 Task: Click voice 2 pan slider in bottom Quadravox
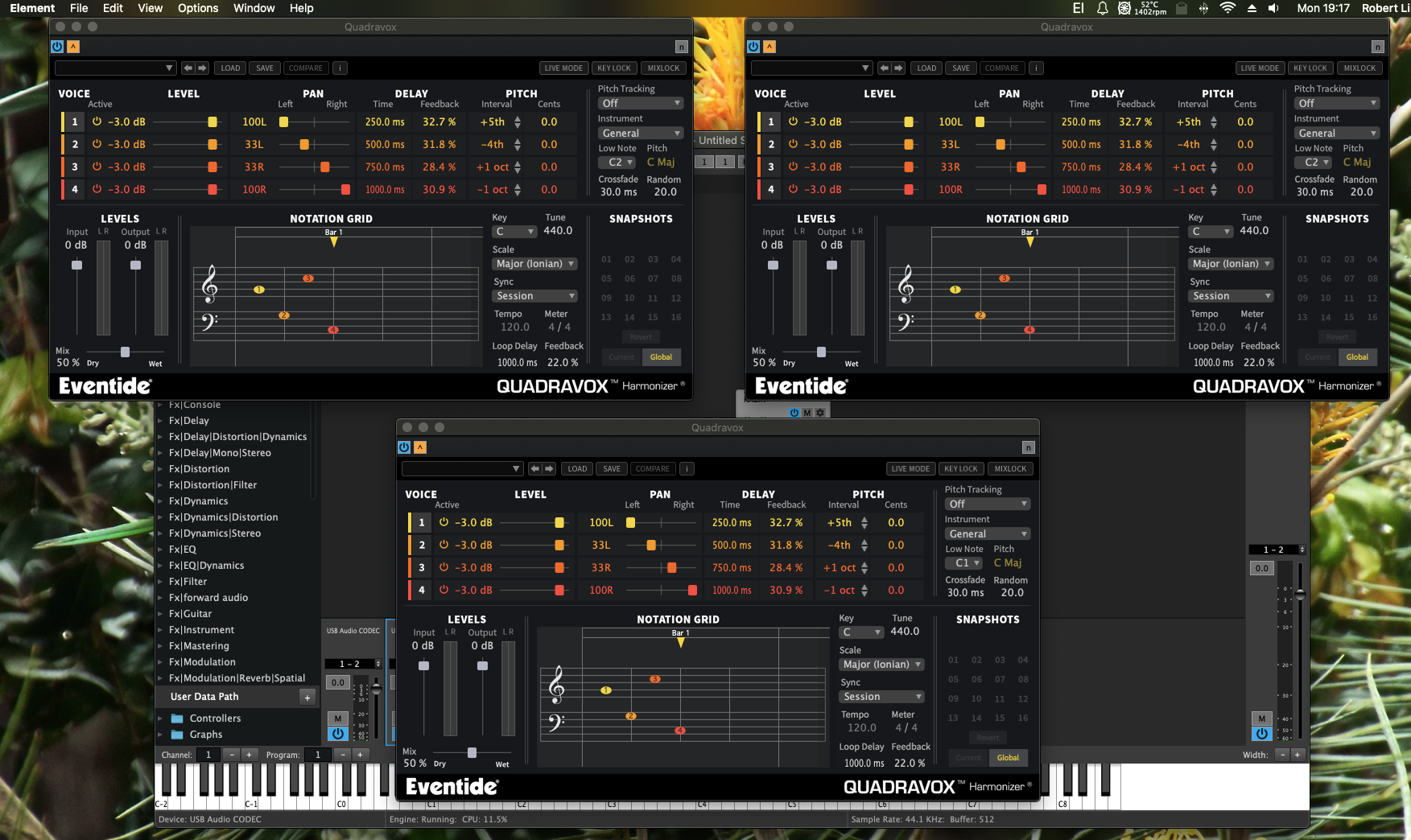[662, 546]
